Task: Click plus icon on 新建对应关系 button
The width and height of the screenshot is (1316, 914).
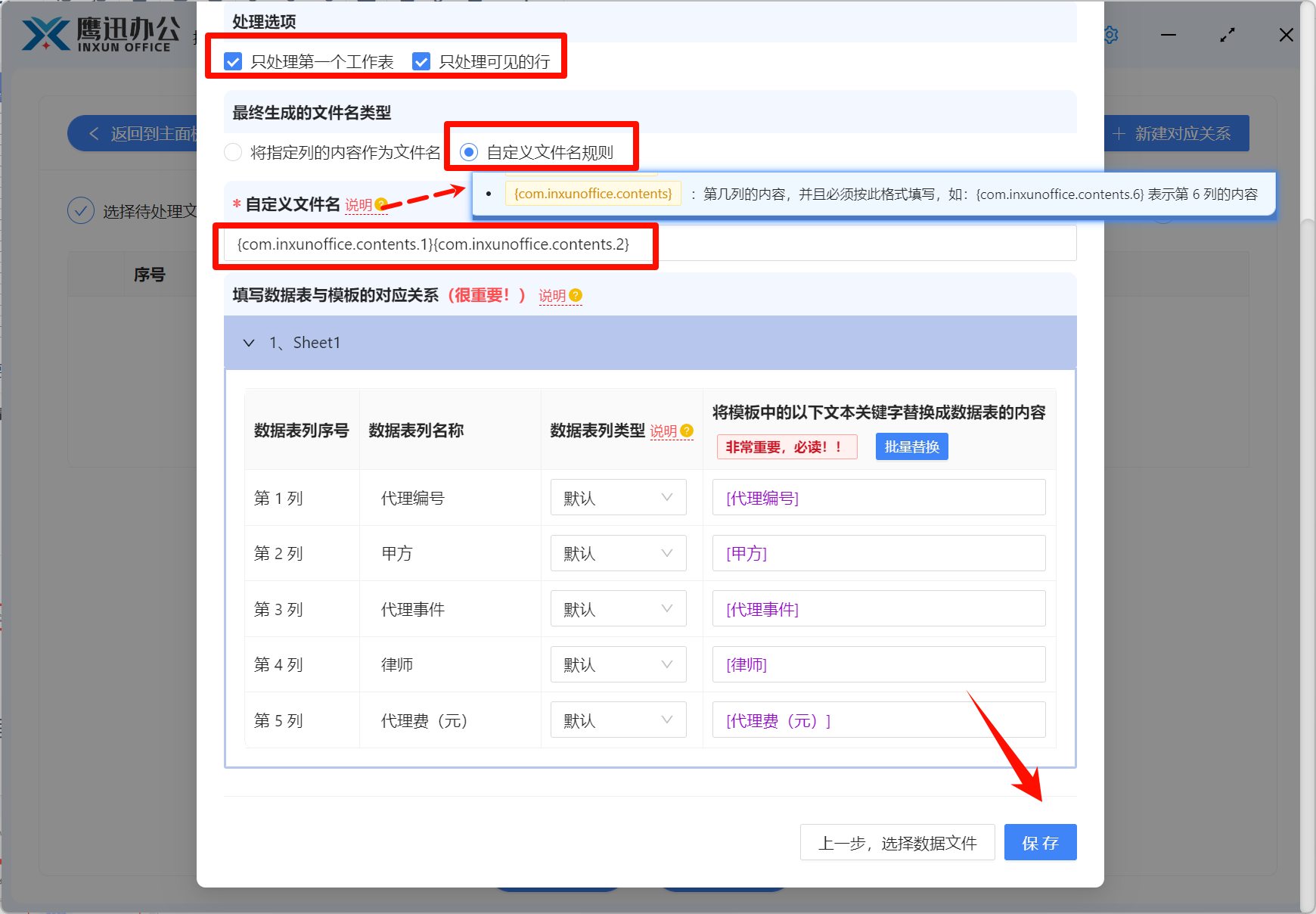Action: tap(1119, 133)
